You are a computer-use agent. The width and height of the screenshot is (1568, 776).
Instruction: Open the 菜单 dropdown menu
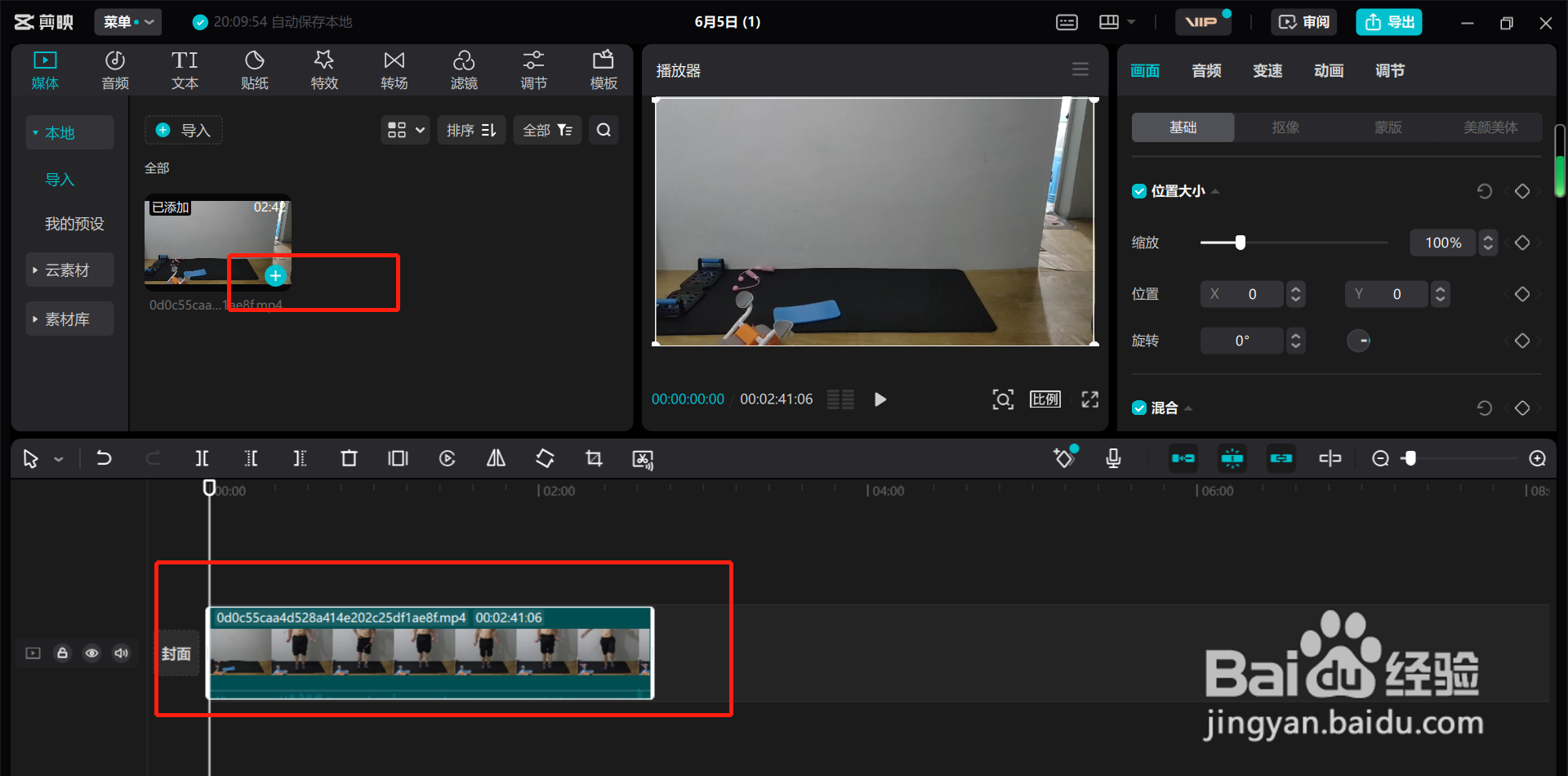[x=128, y=22]
